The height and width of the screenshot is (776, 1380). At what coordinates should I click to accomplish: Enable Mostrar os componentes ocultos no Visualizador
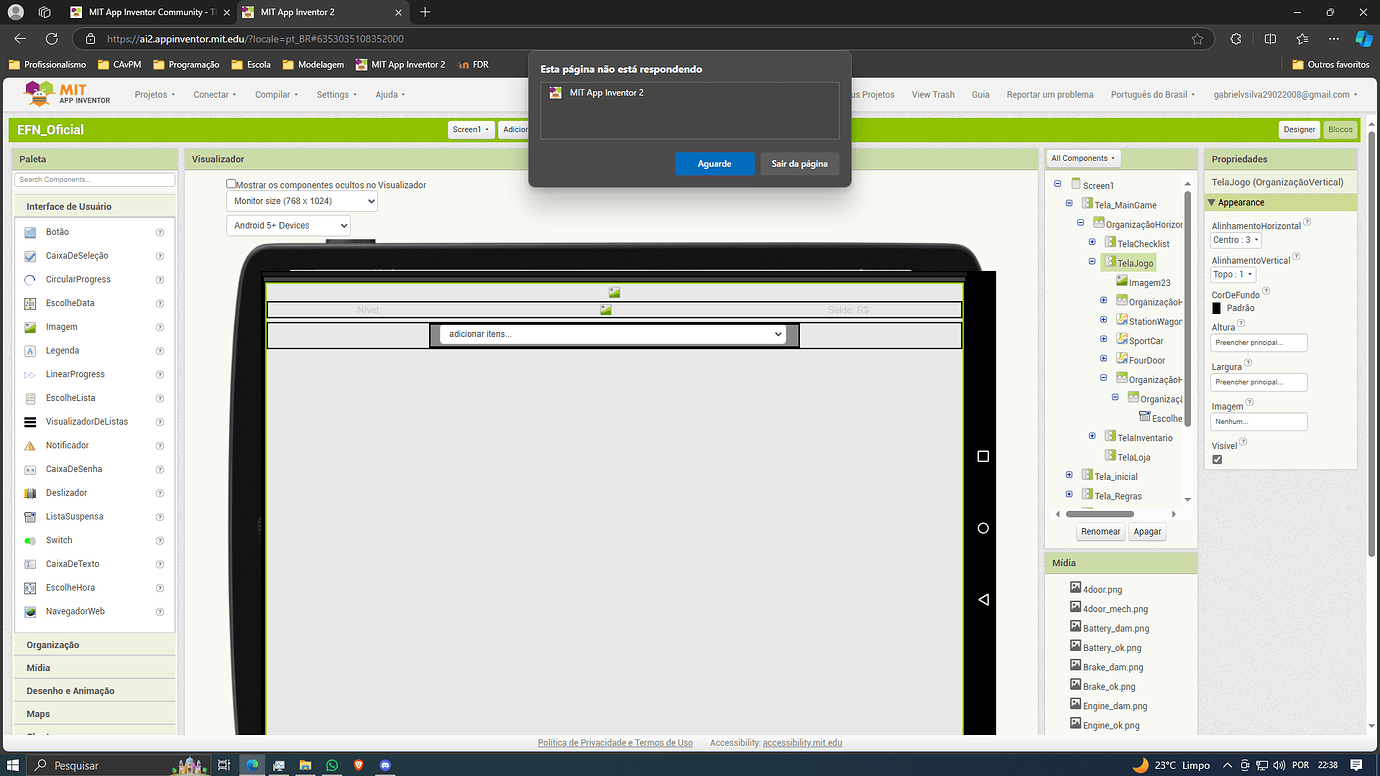pos(229,184)
